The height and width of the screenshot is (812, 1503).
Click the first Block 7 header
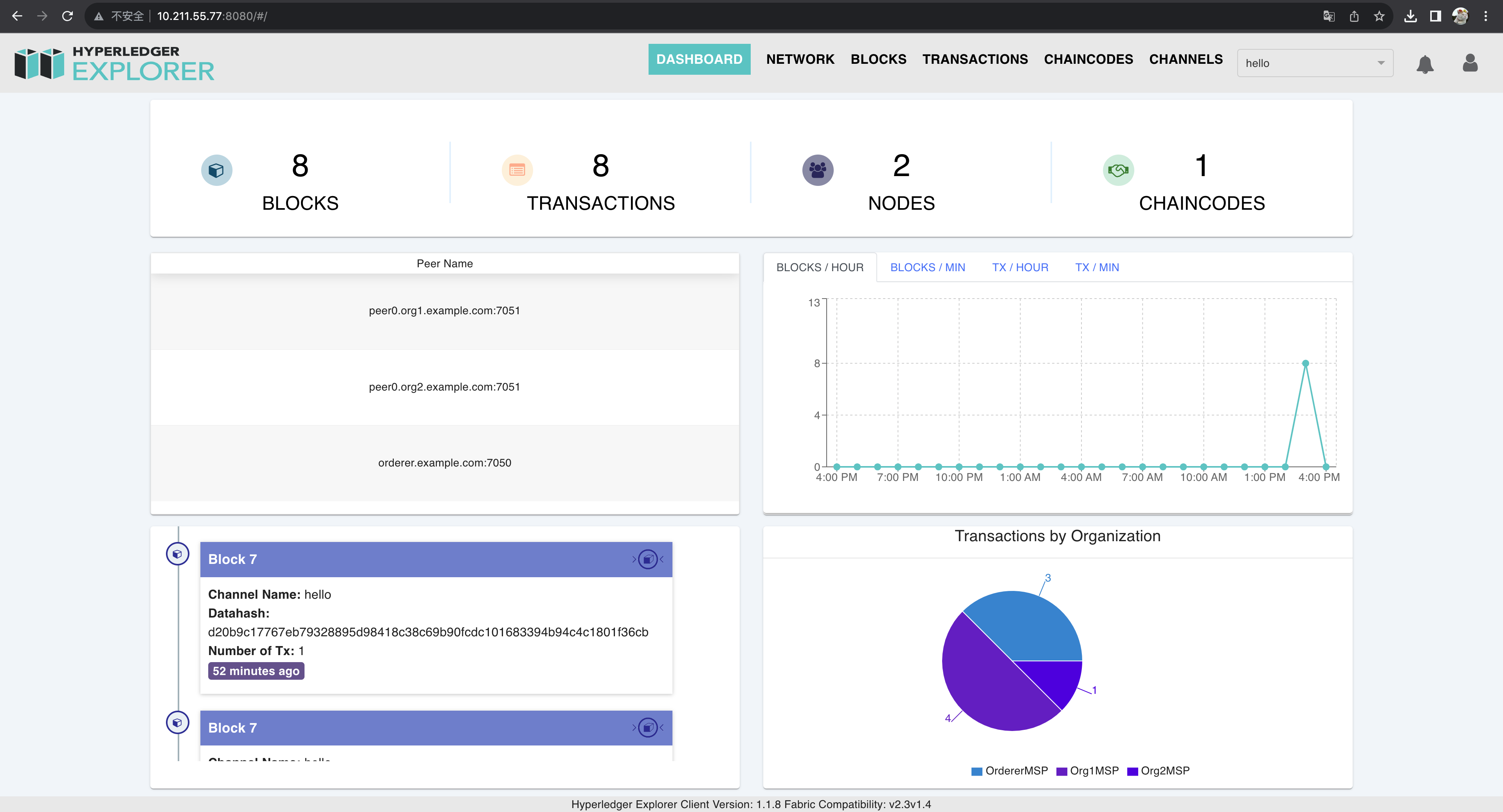point(436,560)
